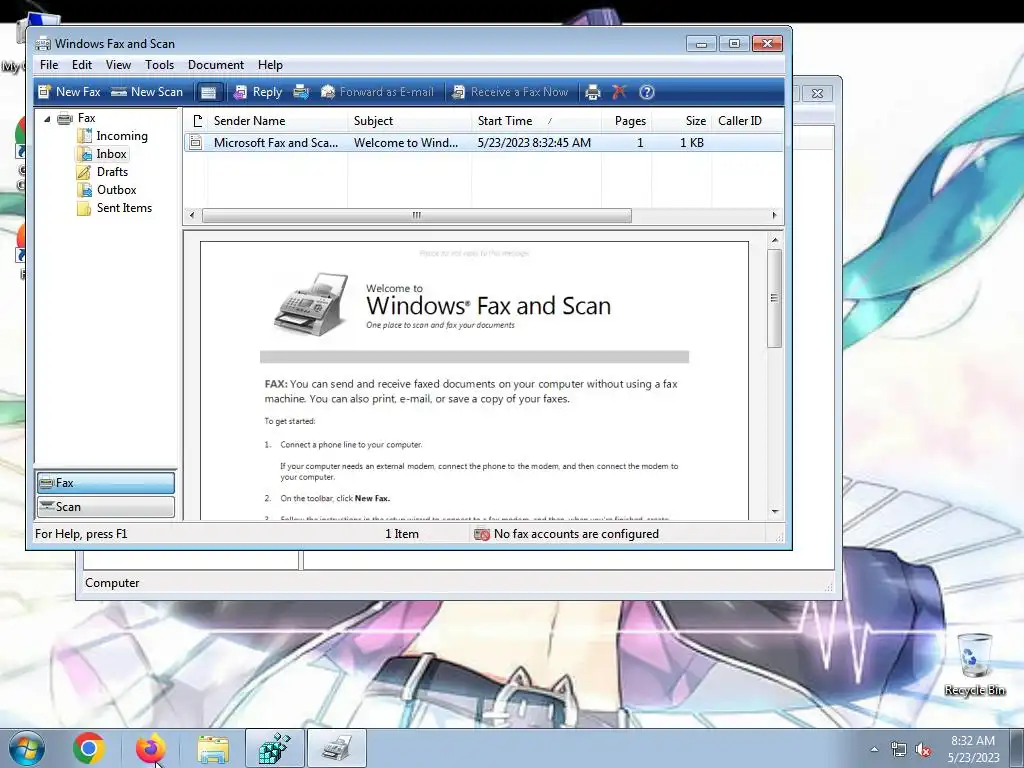Switch to the Fax view button
The width and height of the screenshot is (1024, 768).
(105, 483)
